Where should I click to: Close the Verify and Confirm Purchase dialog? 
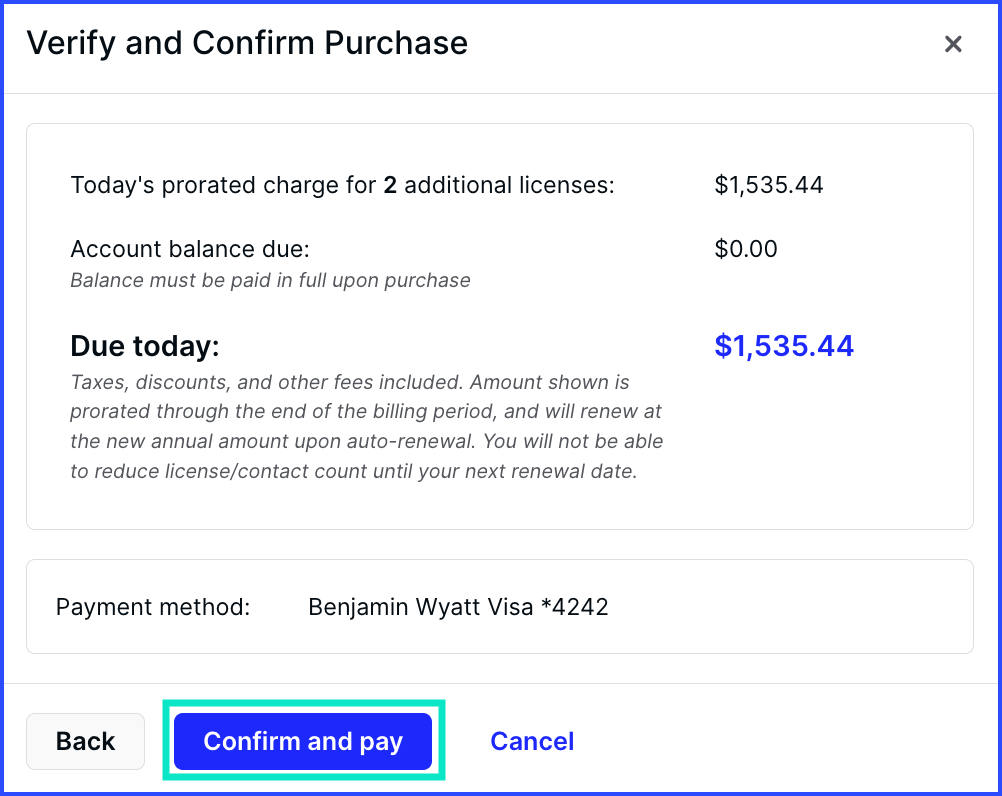[x=953, y=44]
